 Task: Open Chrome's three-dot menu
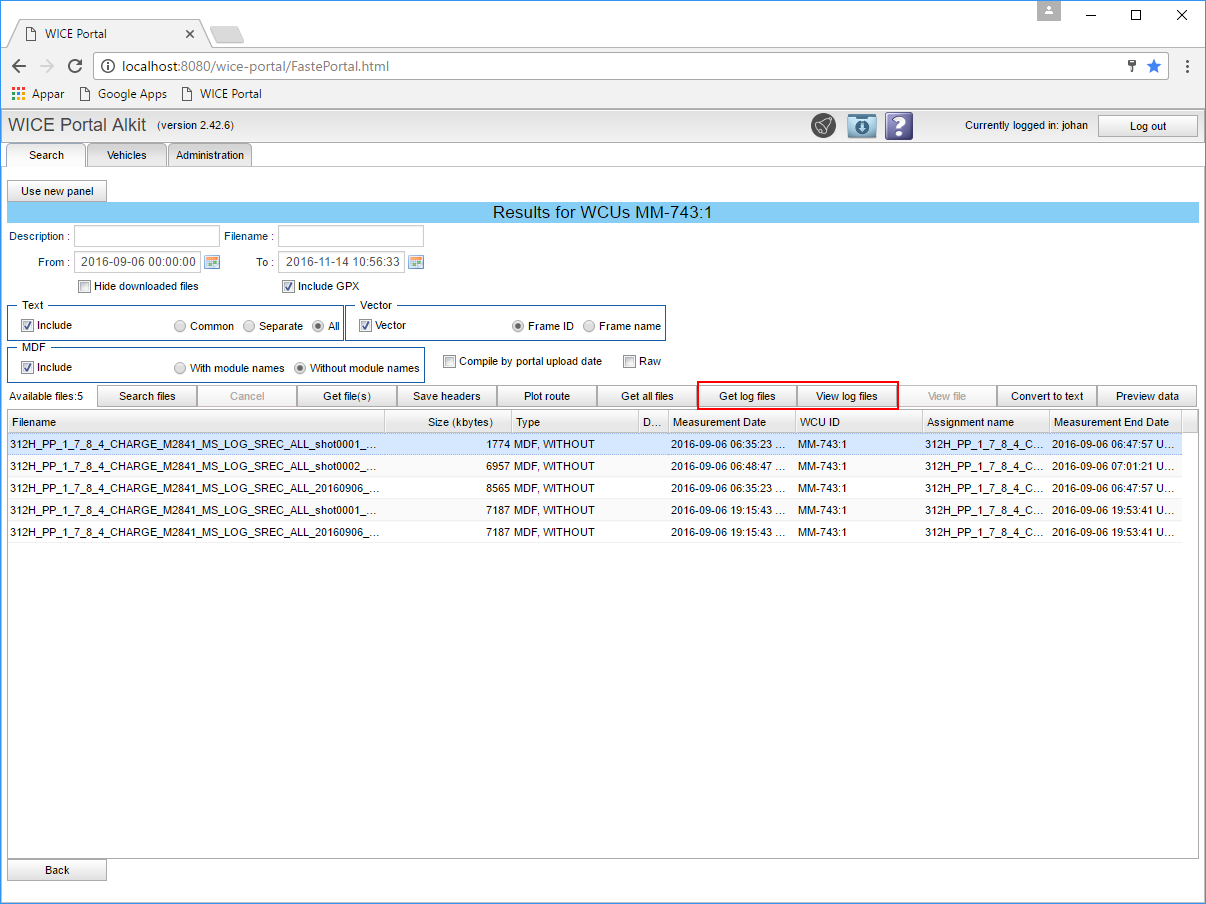coord(1187,66)
